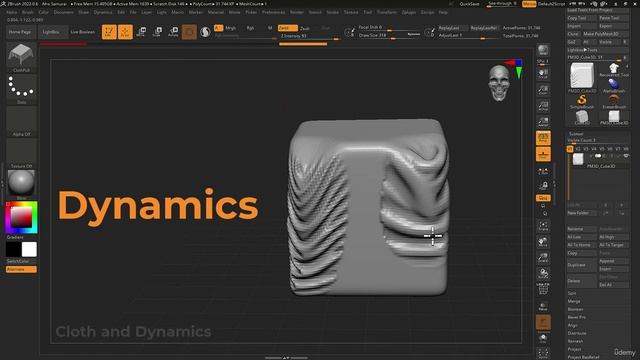Open the Alpha Off slot
The width and height of the screenshot is (640, 360).
click(x=21, y=121)
